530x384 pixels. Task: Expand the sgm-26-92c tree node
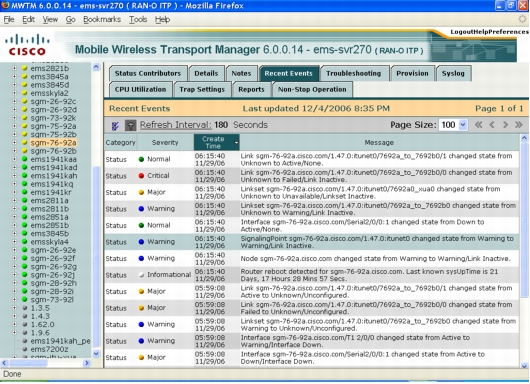click(14, 101)
